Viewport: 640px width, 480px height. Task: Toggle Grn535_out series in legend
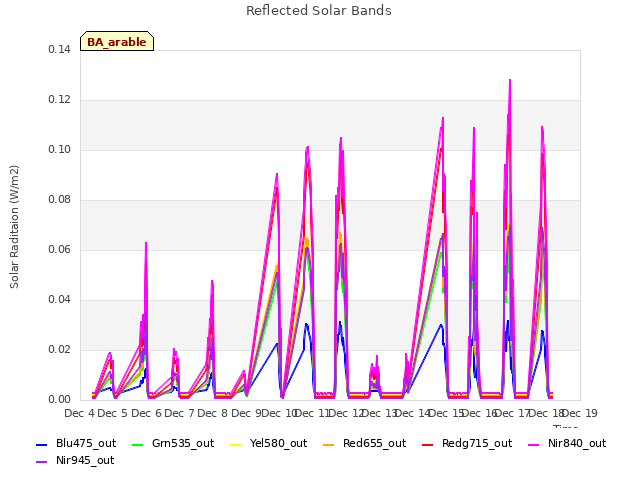pyautogui.click(x=173, y=444)
